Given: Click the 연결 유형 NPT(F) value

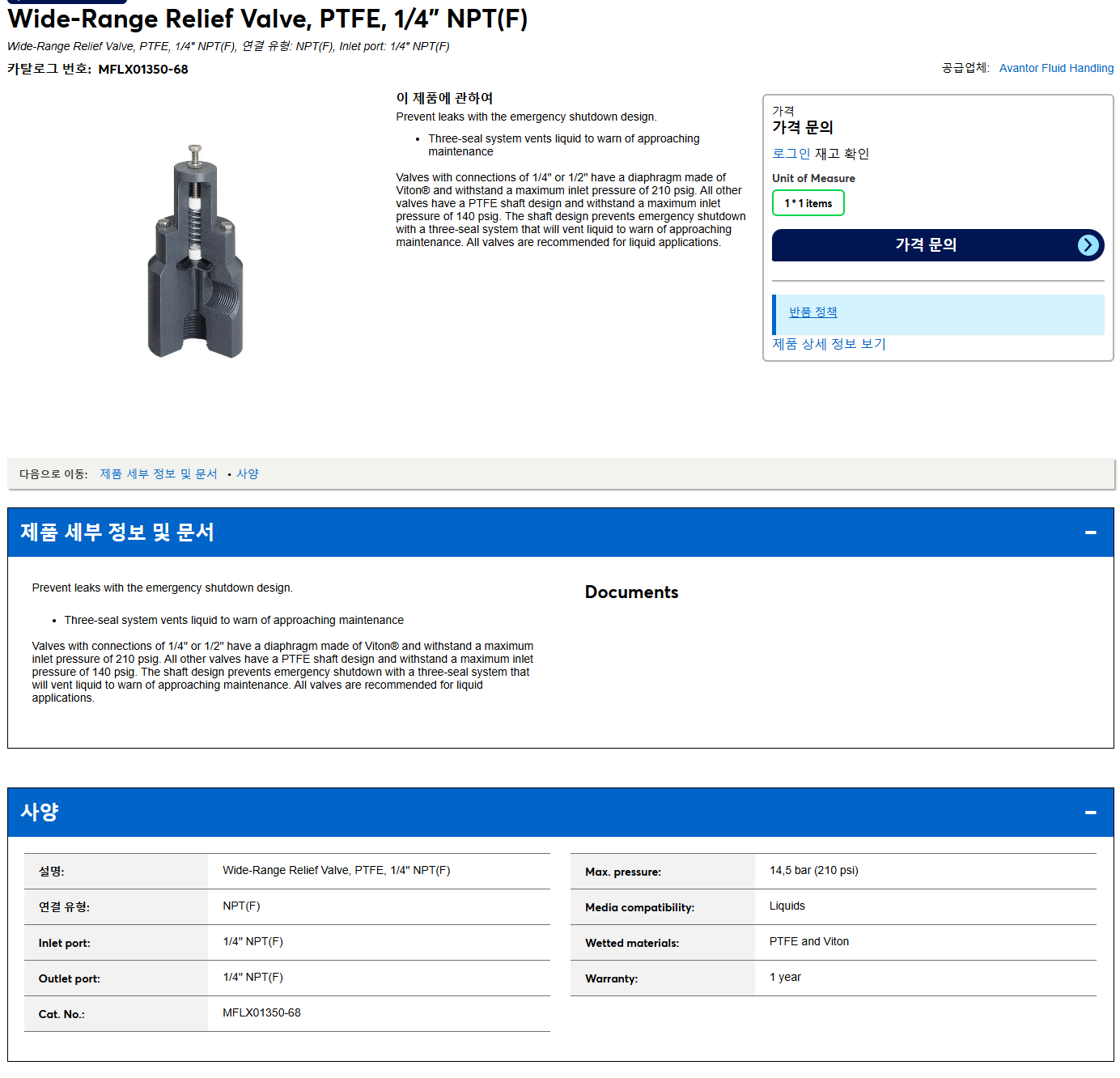Looking at the screenshot, I should tap(241, 906).
